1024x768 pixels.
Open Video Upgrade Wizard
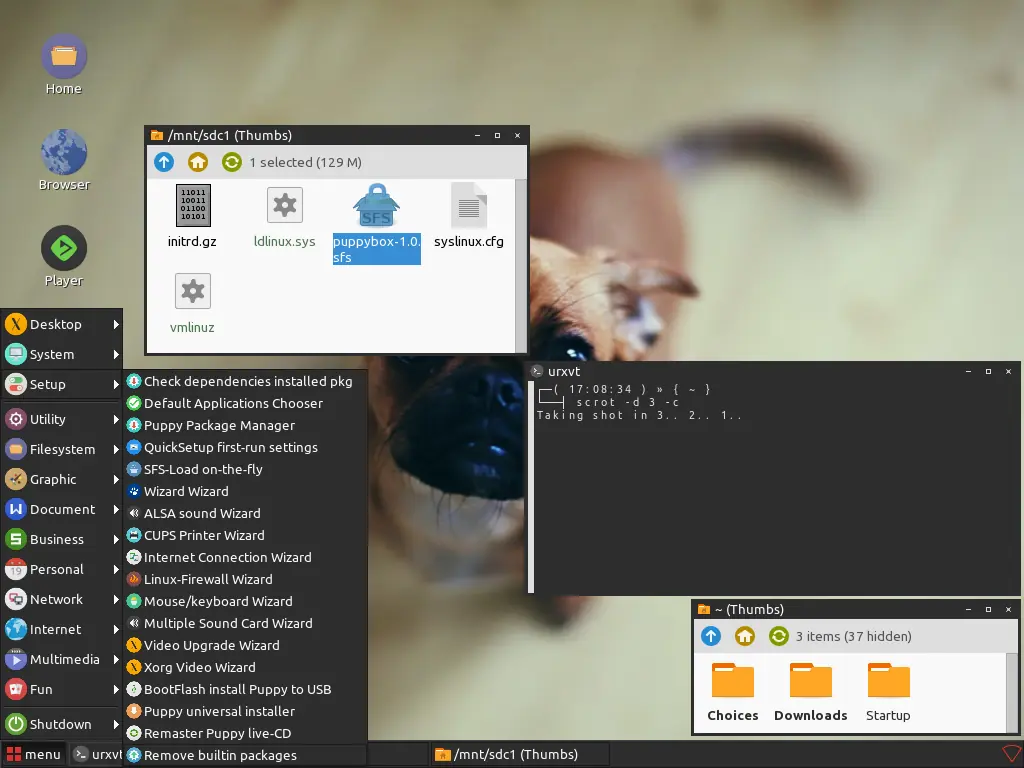point(246,645)
